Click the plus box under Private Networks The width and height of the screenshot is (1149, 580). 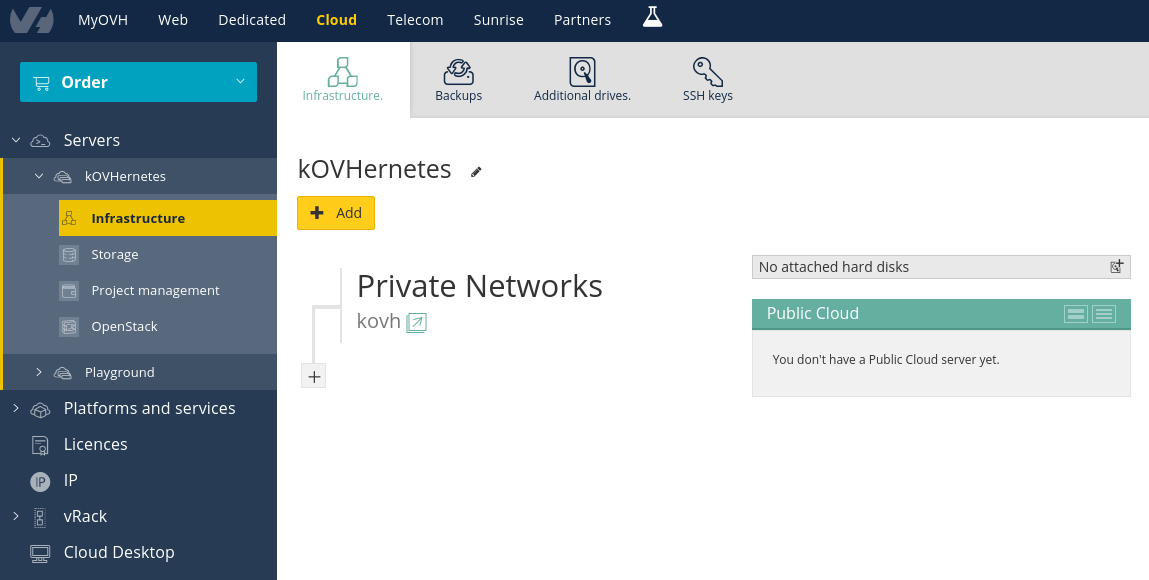point(314,376)
